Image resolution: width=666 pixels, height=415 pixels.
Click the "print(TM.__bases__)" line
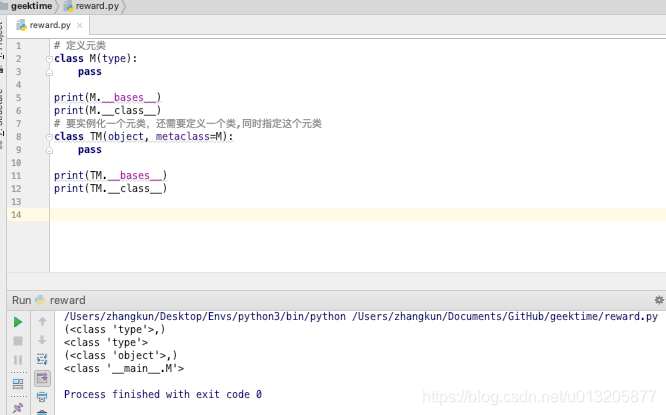coord(110,176)
